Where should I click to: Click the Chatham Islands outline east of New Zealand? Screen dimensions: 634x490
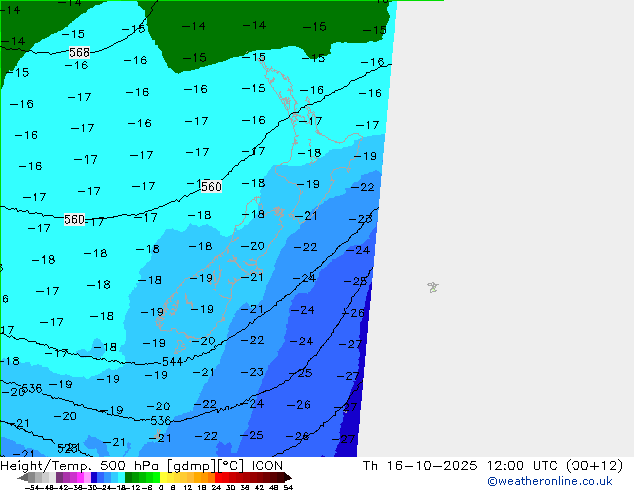pyautogui.click(x=433, y=287)
